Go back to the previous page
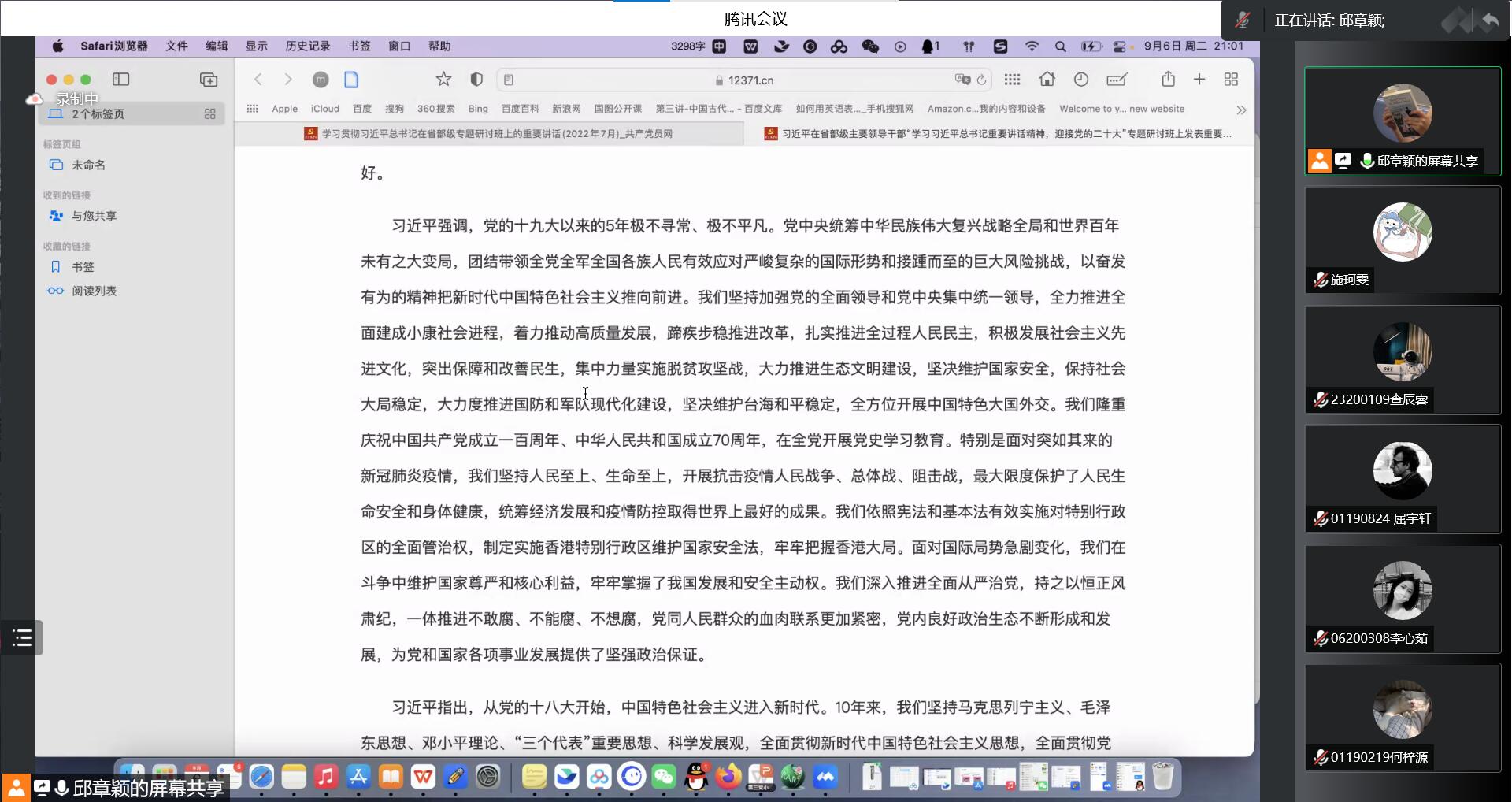This screenshot has width=1512, height=802. click(x=258, y=80)
